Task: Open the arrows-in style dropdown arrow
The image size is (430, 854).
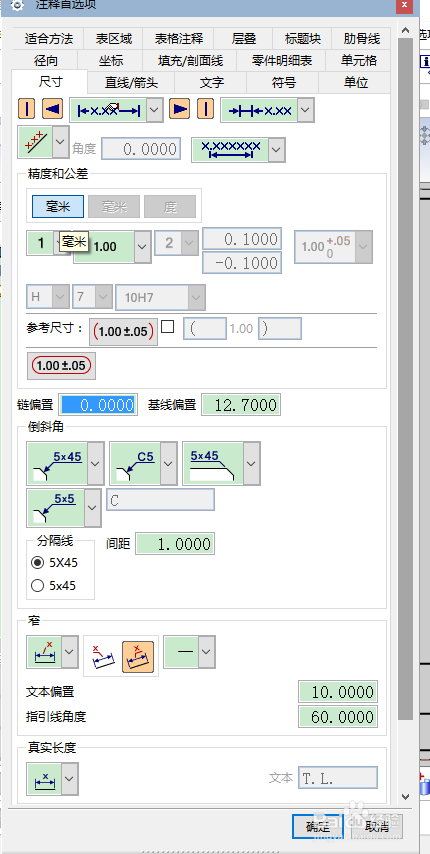Action: click(x=305, y=111)
